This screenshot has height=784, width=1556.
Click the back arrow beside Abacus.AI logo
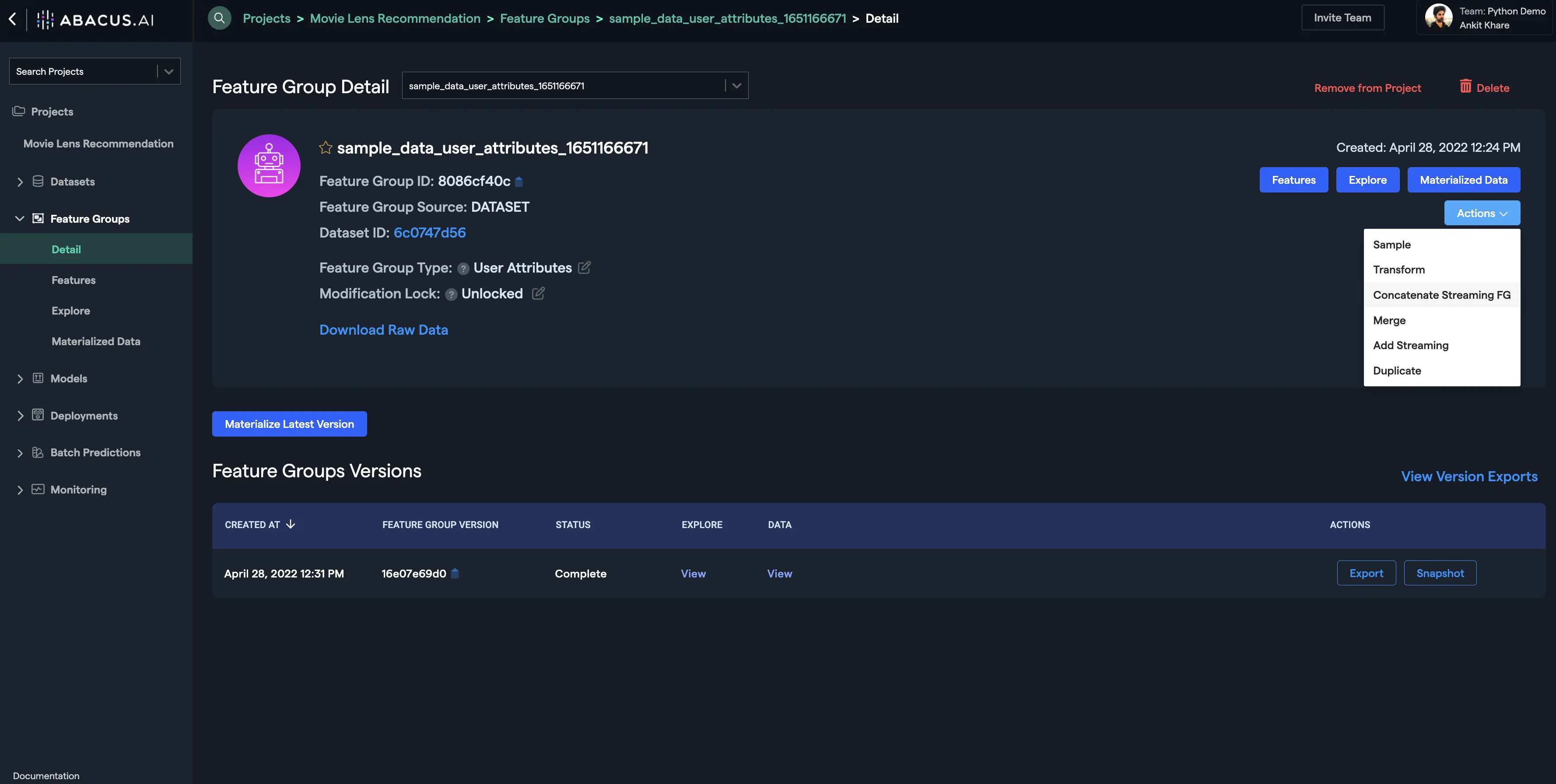(x=13, y=19)
